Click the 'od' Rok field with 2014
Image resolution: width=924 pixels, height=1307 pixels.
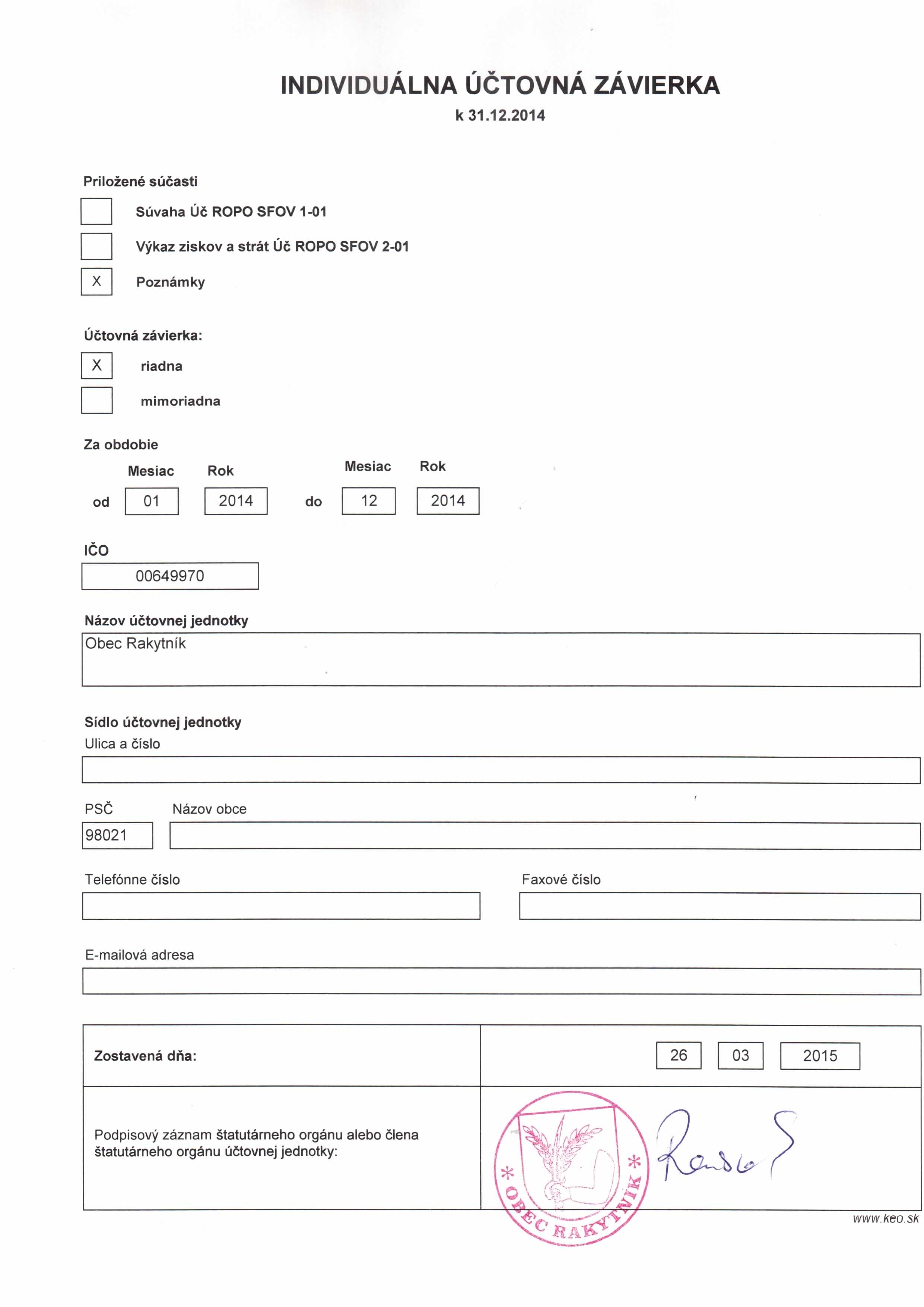236,501
